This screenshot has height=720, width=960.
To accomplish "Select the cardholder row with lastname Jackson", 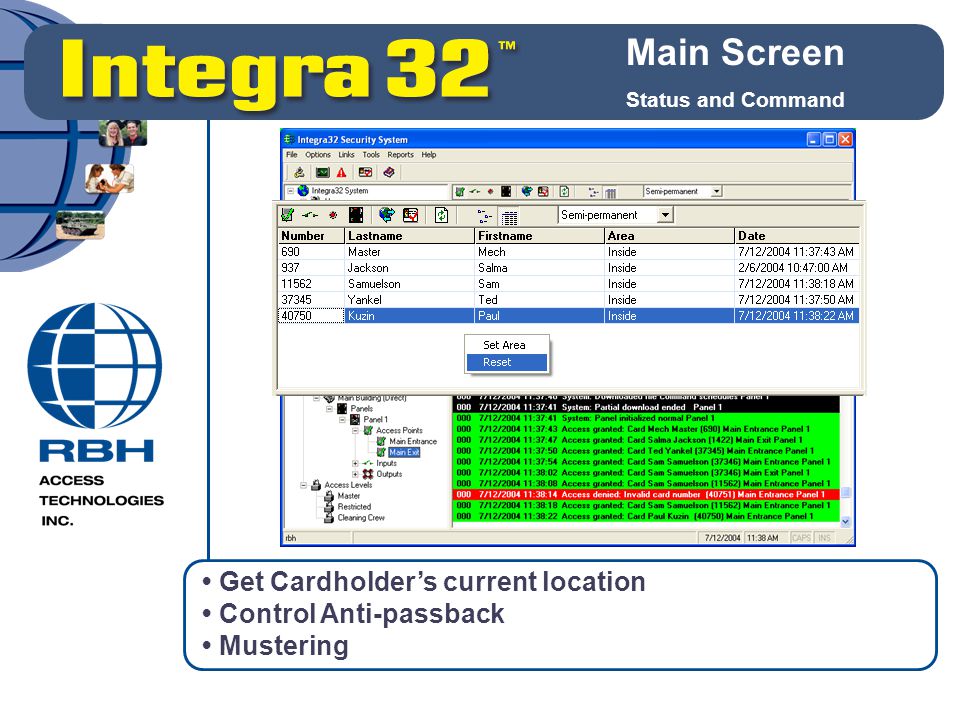I will pos(569,268).
